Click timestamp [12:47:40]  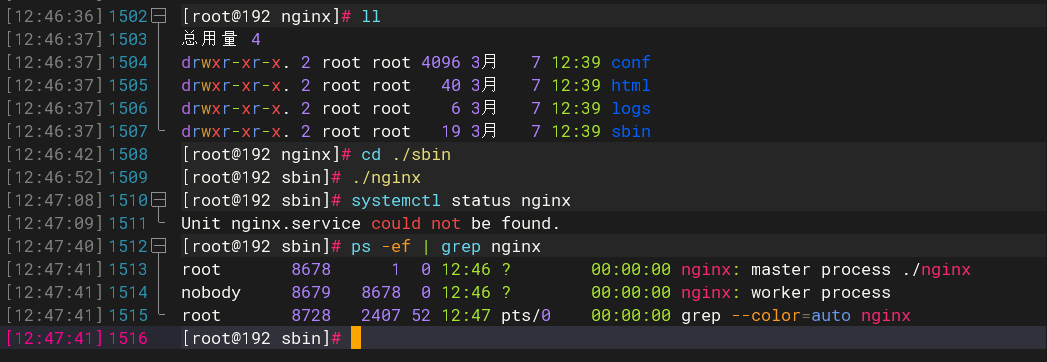pyautogui.click(x=55, y=247)
